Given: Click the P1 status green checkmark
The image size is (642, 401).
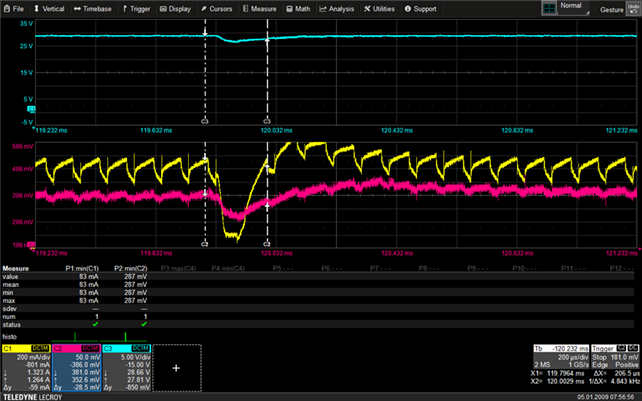Looking at the screenshot, I should coord(95,324).
